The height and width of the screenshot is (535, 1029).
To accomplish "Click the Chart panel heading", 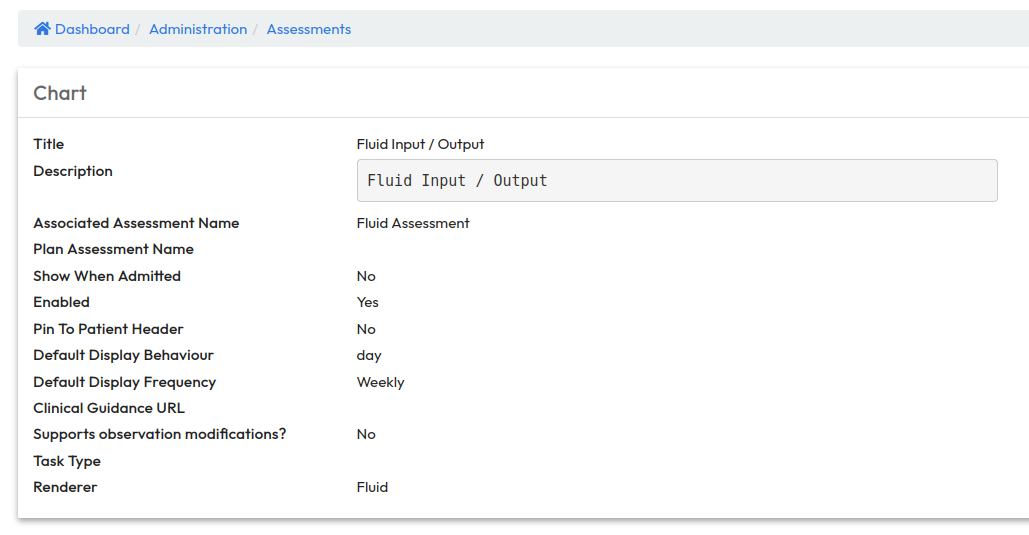I will [60, 93].
